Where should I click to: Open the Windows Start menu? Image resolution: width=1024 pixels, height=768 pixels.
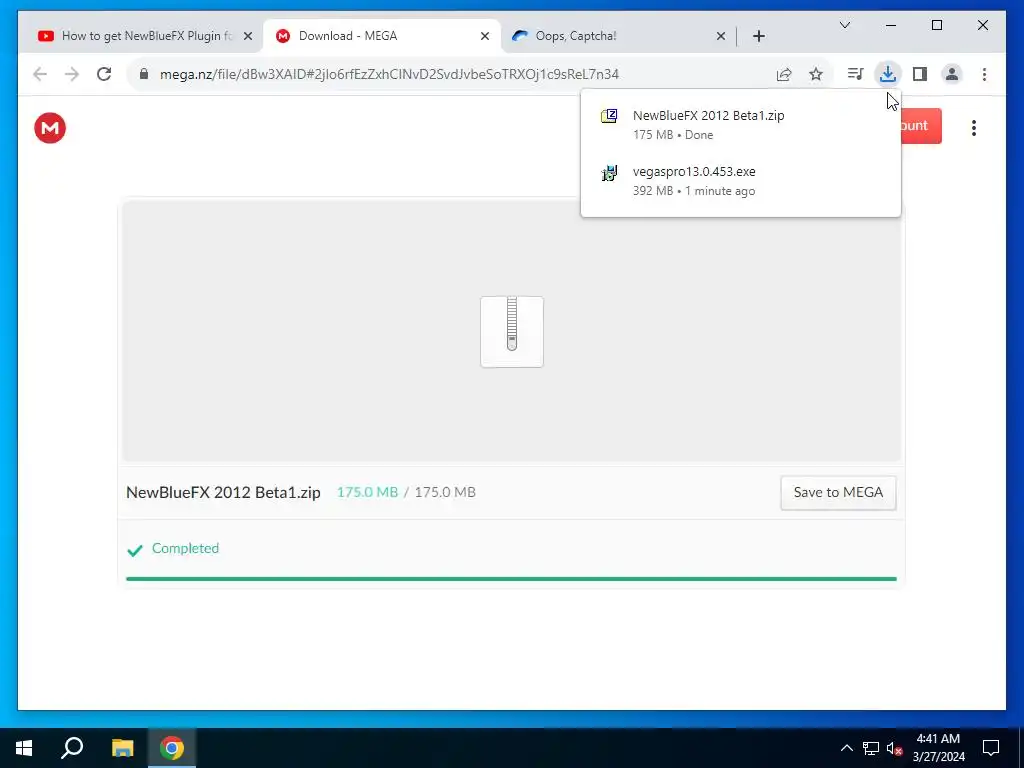(24, 748)
